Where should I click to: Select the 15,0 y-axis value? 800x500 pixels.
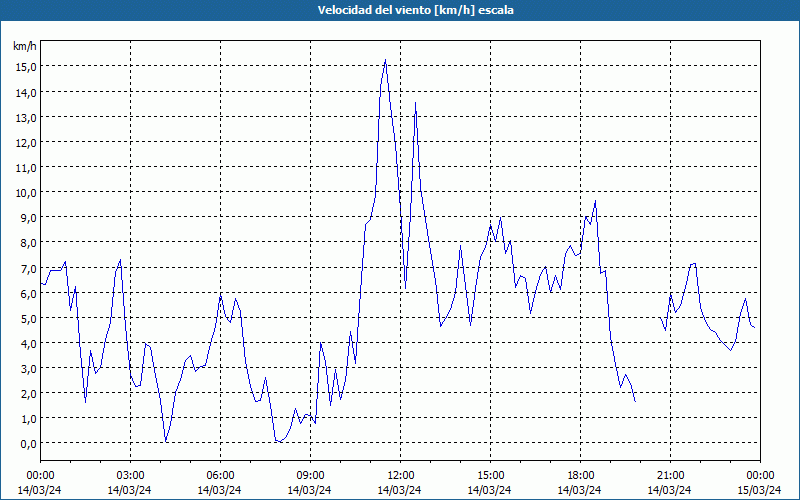(x=26, y=67)
